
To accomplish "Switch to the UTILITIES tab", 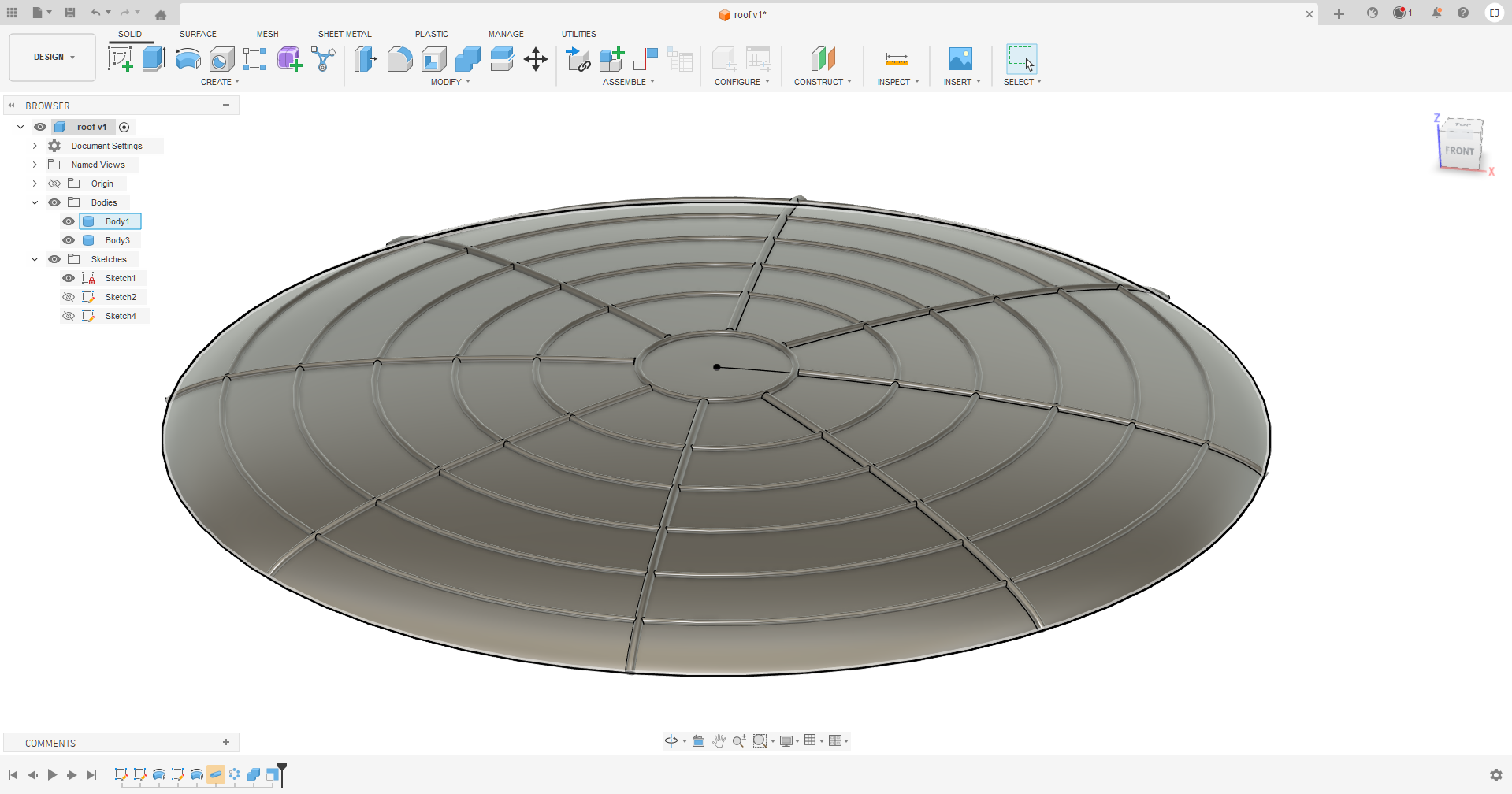I will [x=578, y=34].
